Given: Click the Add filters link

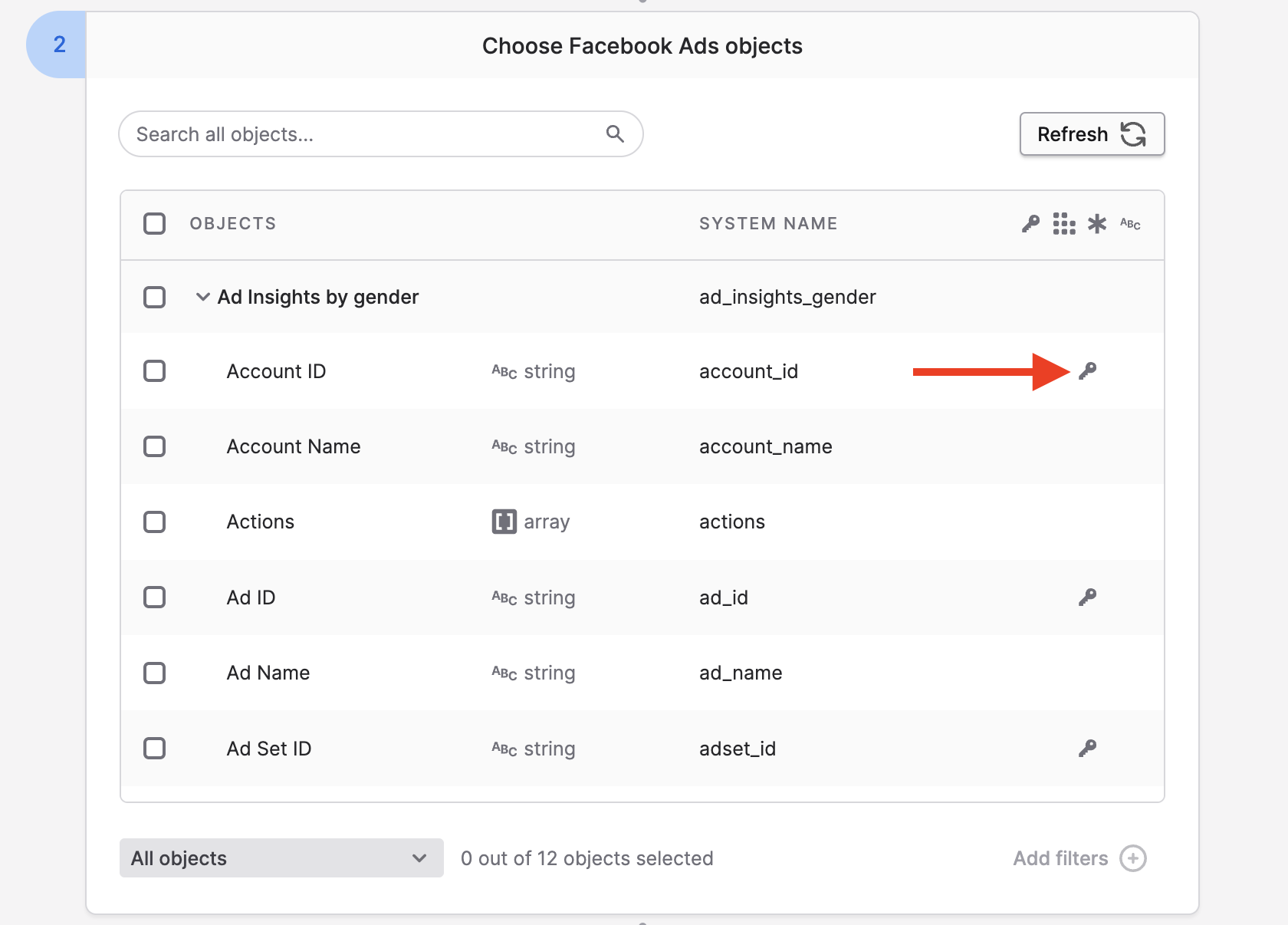Looking at the screenshot, I should pos(1060,858).
